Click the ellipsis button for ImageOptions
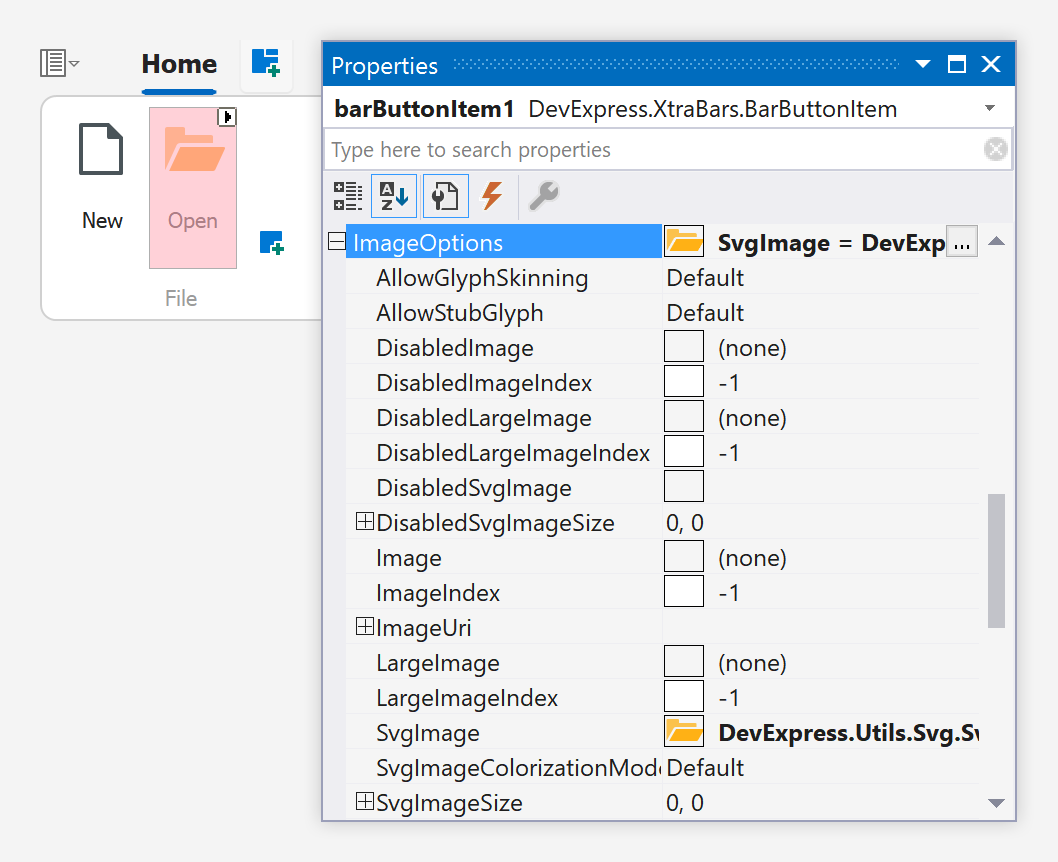The image size is (1058, 862). [961, 243]
